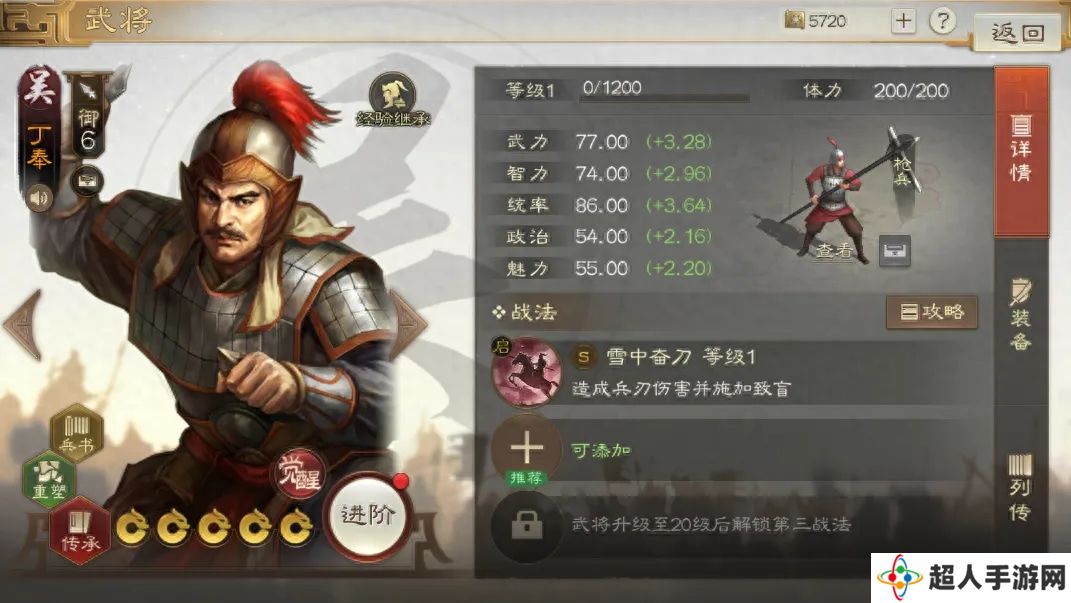Open the 传承 red hexagon icon
The image size is (1071, 603).
tap(80, 531)
